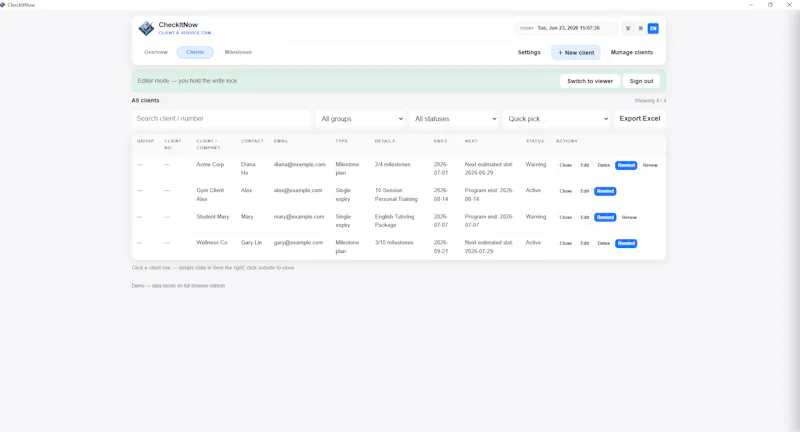
Task: Send a reminder to Student Mary
Action: 605,217
